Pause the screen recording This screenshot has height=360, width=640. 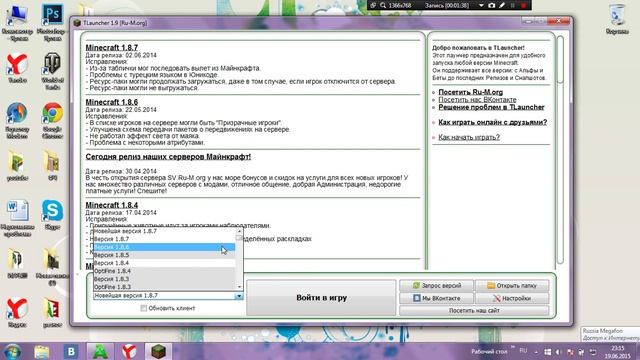[x=513, y=5]
